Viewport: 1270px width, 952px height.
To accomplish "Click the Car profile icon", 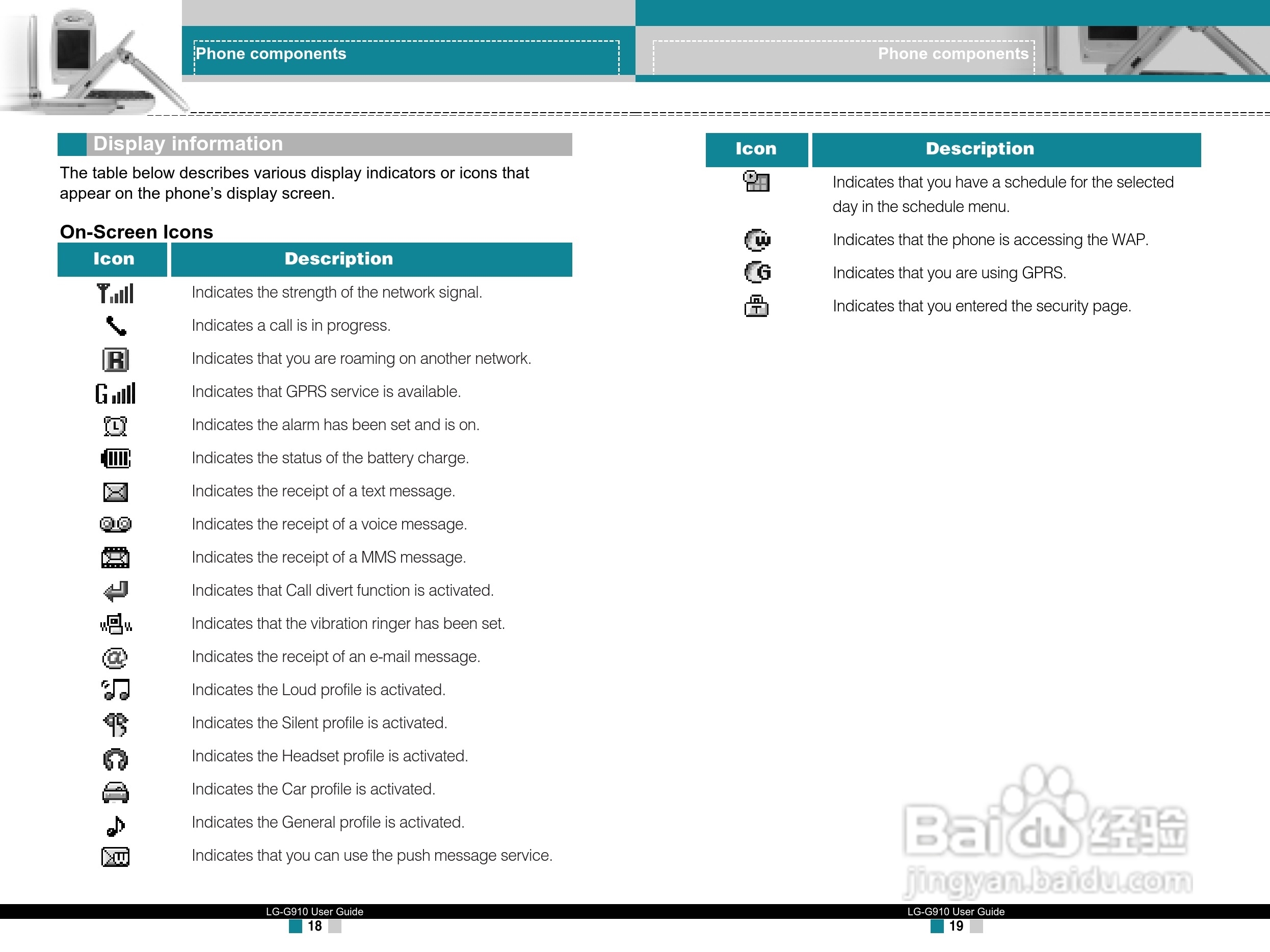I will (x=115, y=792).
